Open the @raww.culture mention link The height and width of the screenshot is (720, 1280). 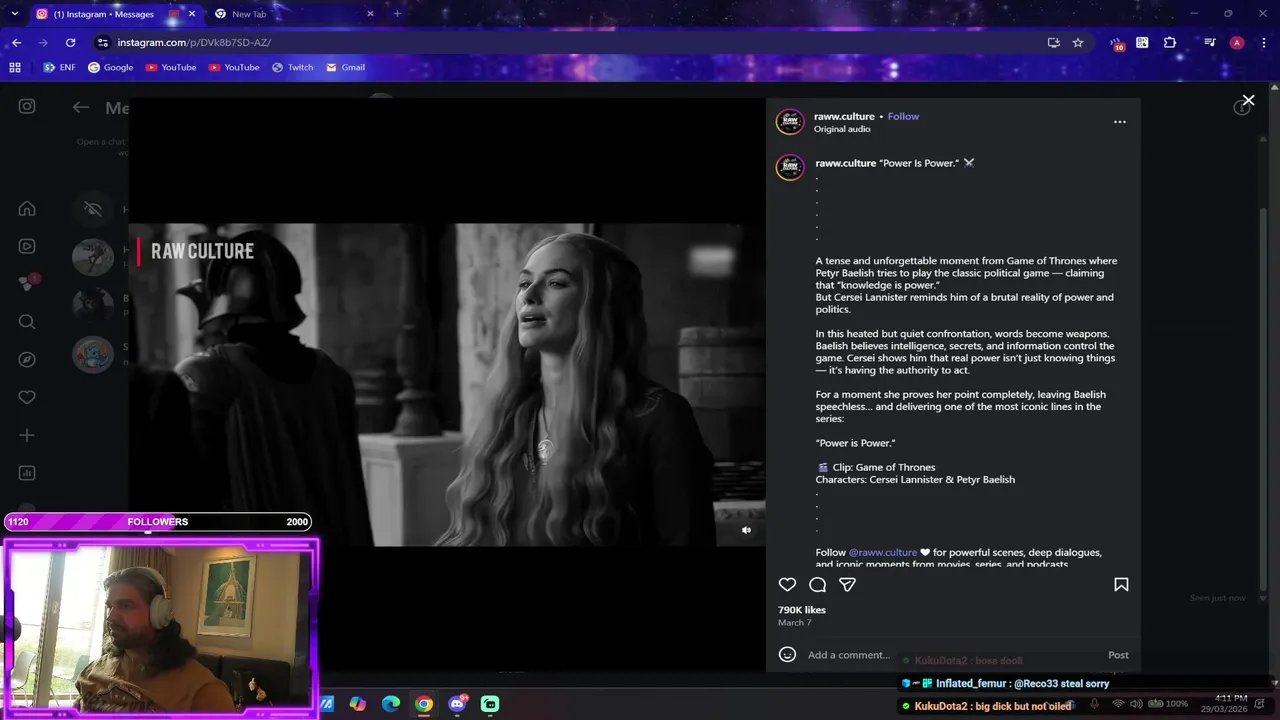click(882, 552)
